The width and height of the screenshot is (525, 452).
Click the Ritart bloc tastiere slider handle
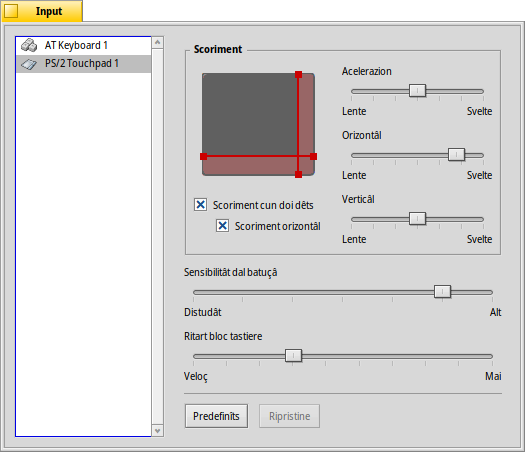(293, 356)
